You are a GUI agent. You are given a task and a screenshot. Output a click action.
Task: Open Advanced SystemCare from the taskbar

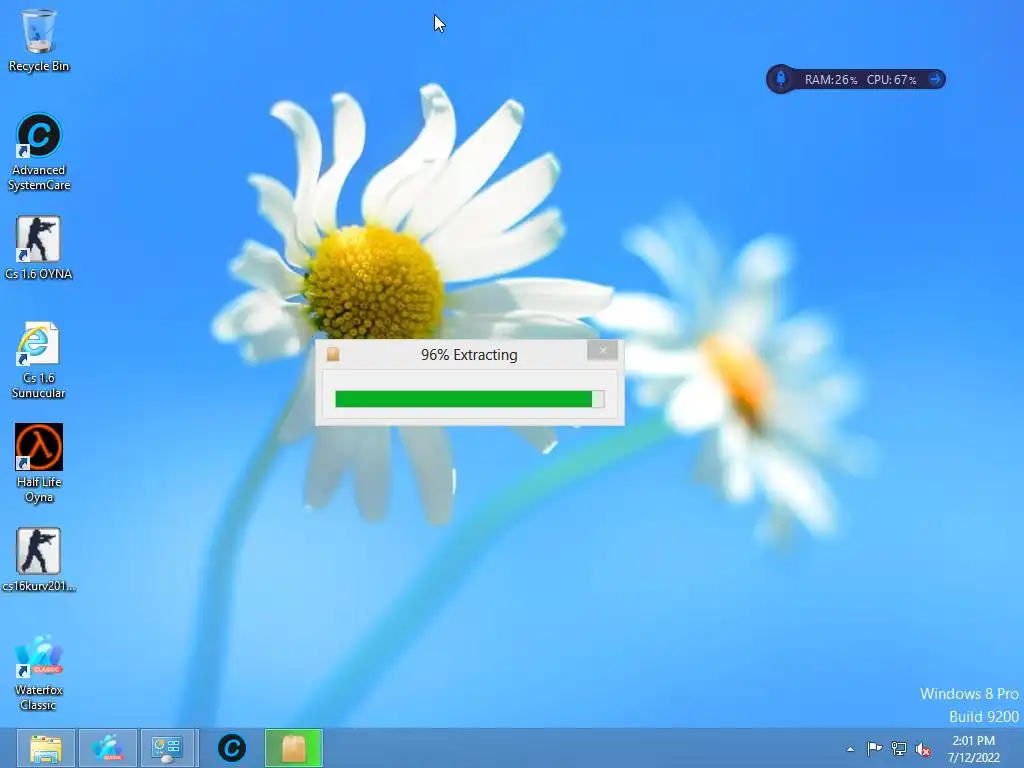point(232,748)
